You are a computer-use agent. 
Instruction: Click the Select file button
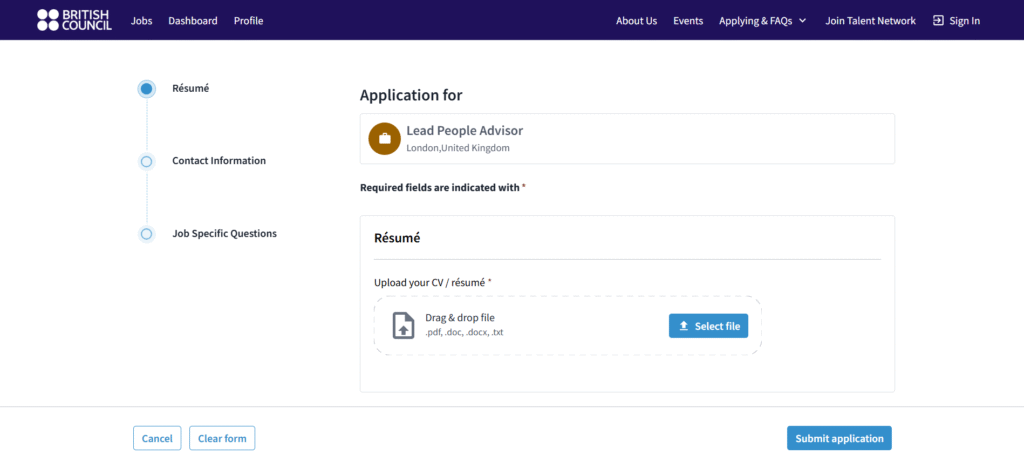[x=708, y=326]
